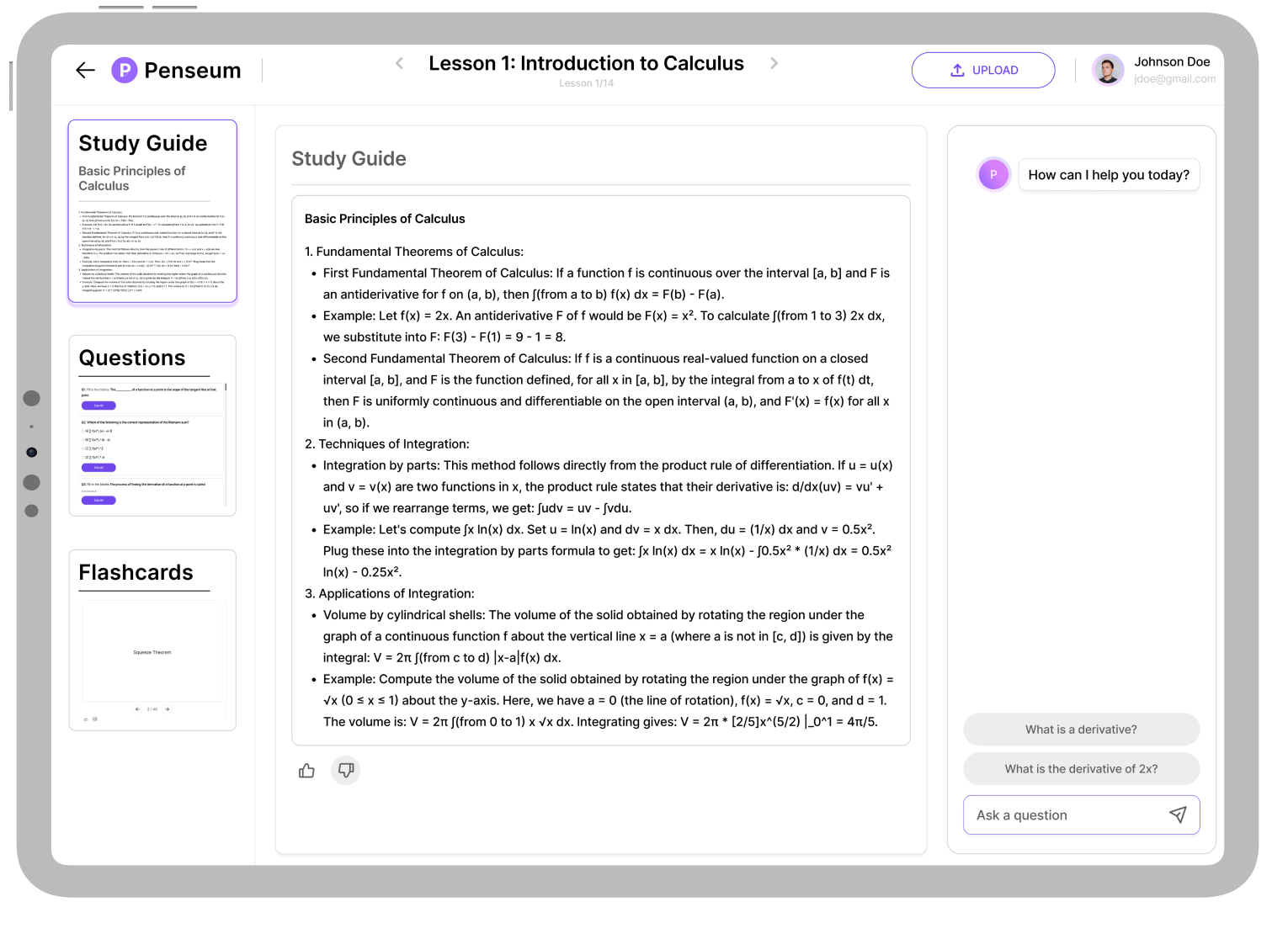Open the Flashcards section in the sidebar
Image resolution: width=1288 pixels, height=939 pixels.
pos(136,572)
